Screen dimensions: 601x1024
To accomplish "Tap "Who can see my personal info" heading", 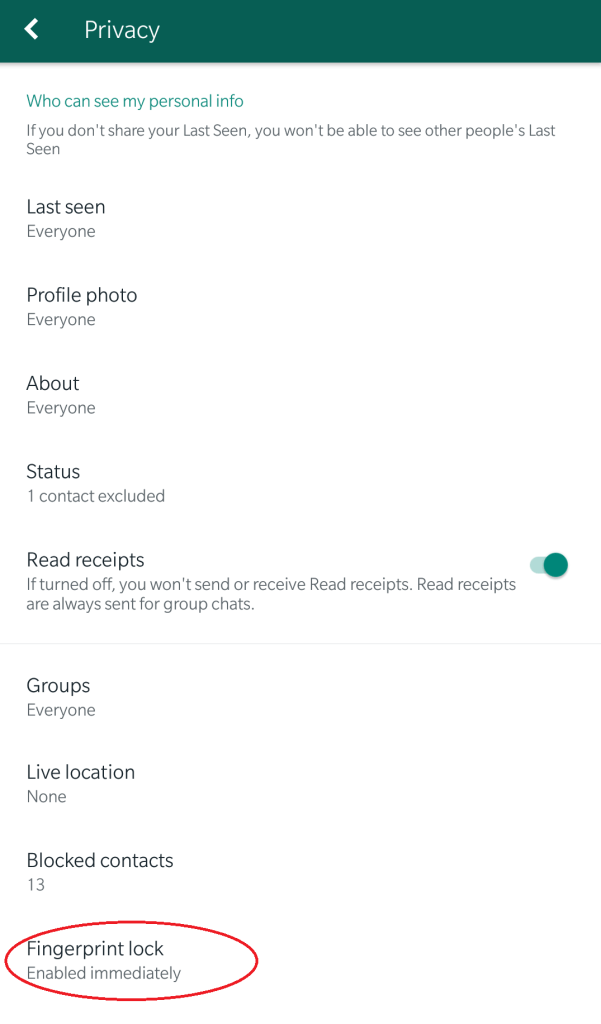I will [135, 101].
